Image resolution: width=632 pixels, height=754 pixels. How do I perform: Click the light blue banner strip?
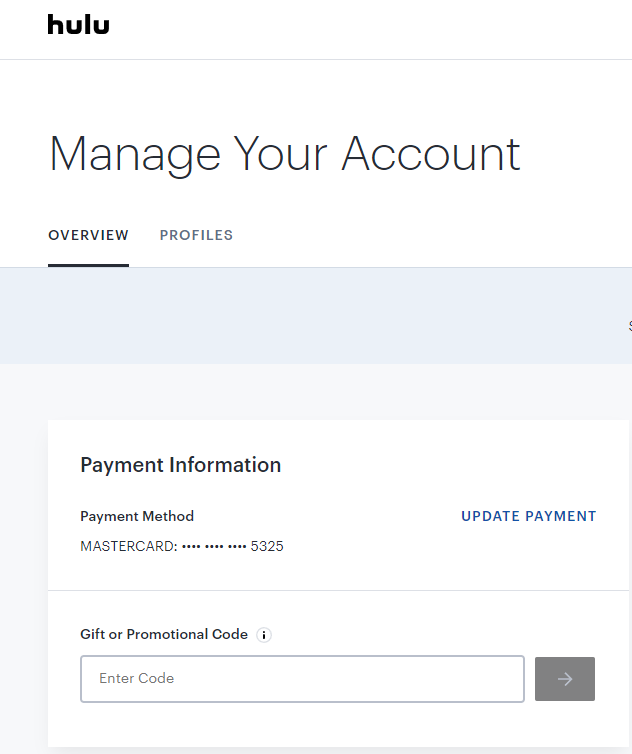pyautogui.click(x=300, y=316)
